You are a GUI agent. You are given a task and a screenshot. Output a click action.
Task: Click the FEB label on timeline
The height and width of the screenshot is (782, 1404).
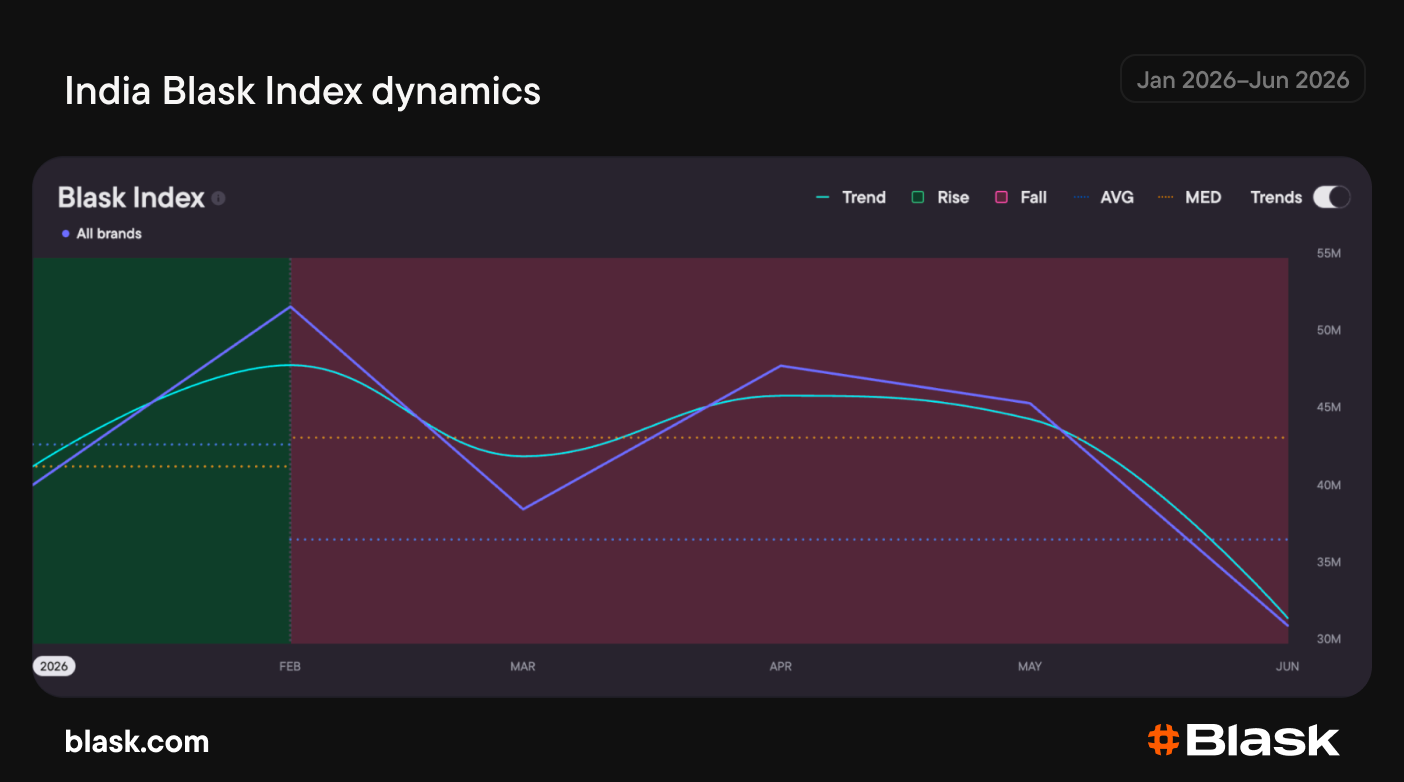[x=290, y=666]
